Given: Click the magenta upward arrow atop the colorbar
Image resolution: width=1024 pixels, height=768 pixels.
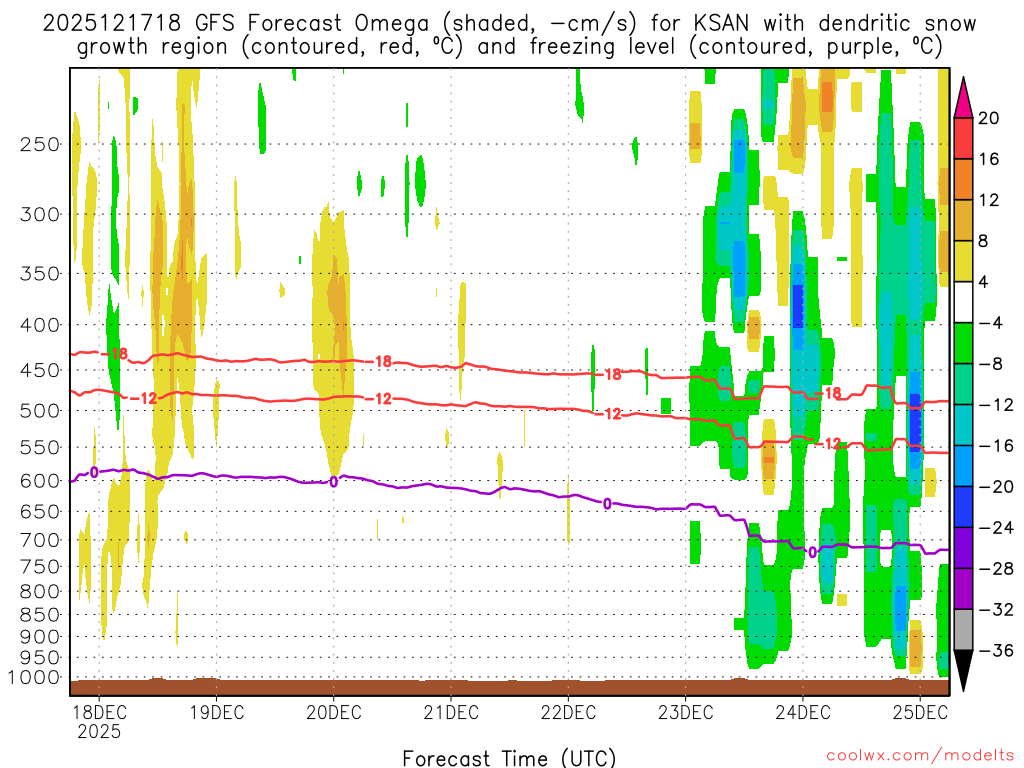Looking at the screenshot, I should tap(963, 98).
